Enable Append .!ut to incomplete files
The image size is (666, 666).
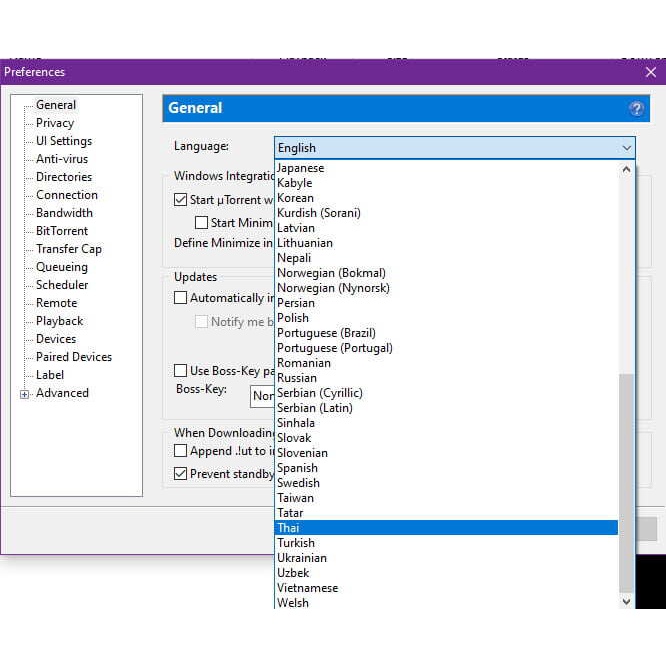(181, 451)
